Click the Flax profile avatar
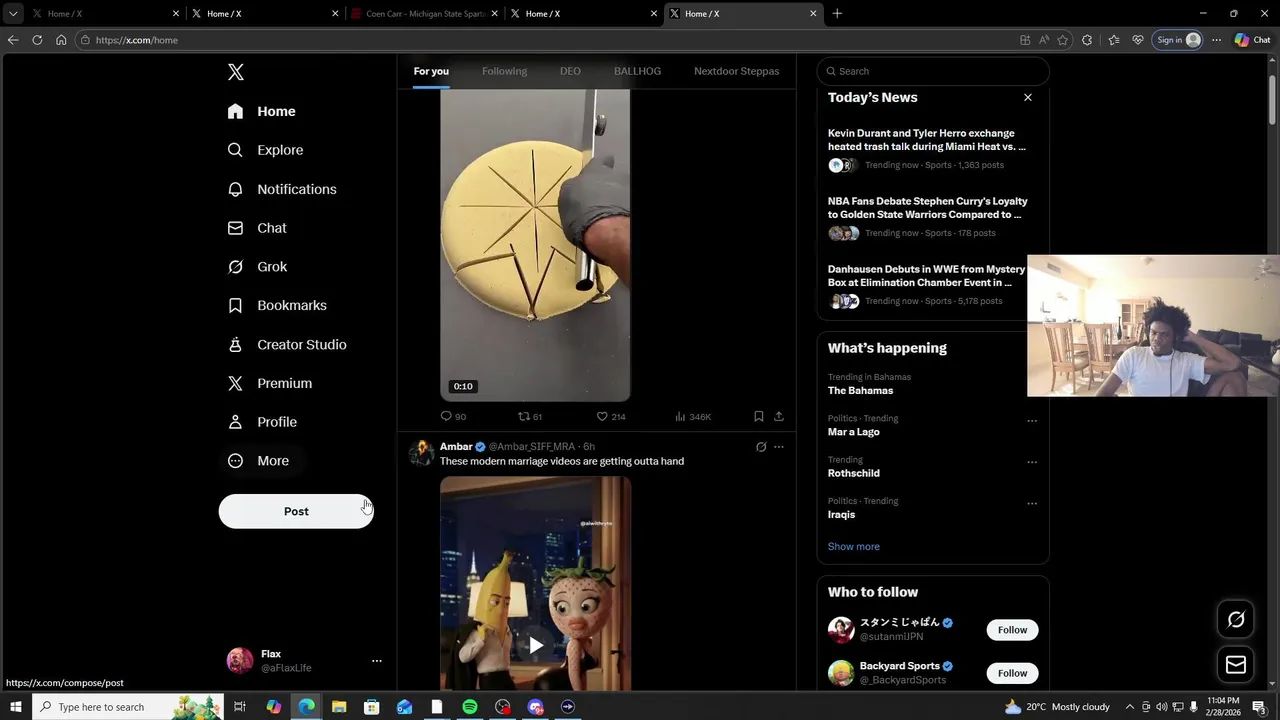The width and height of the screenshot is (1280, 720). pyautogui.click(x=240, y=661)
